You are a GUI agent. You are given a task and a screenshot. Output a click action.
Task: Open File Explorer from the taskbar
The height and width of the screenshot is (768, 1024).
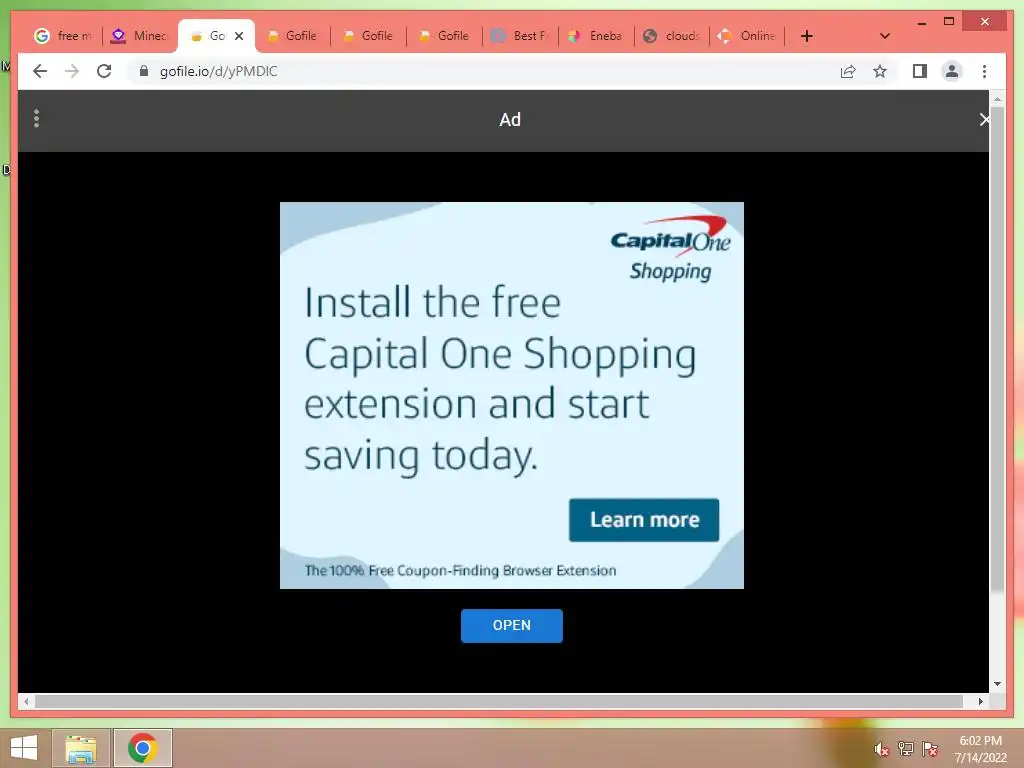pyautogui.click(x=81, y=748)
